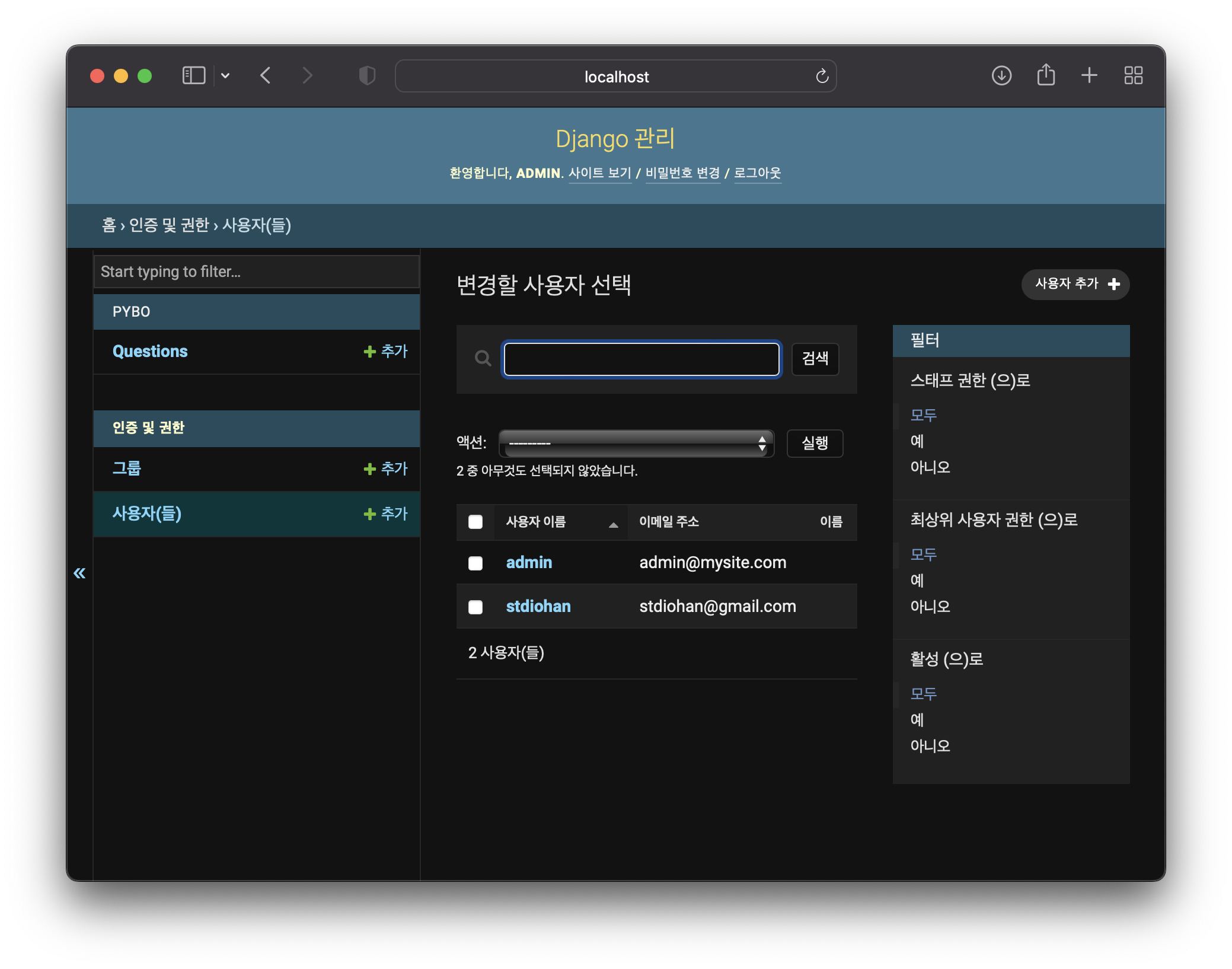Click the share icon in Safari toolbar
The image size is (1232, 969).
pyautogui.click(x=1046, y=75)
